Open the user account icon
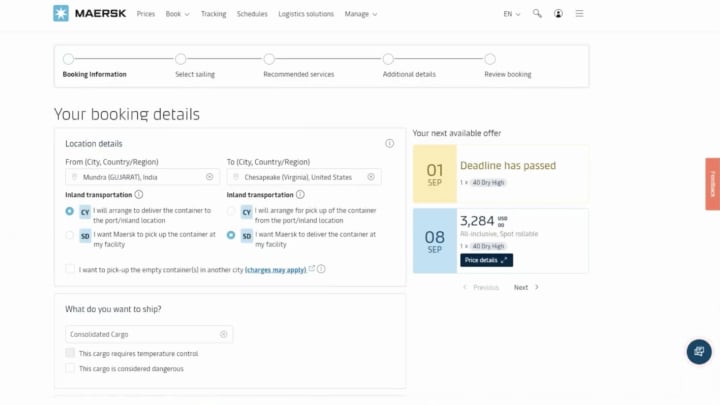Viewport: 720px width, 405px height. (x=558, y=14)
